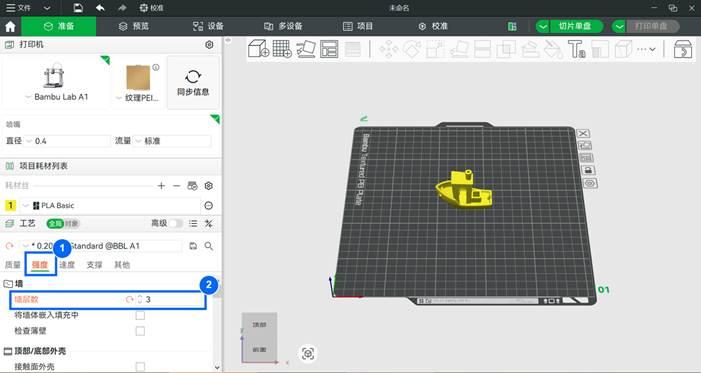The width and height of the screenshot is (701, 373).
Task: Click the Add model cube icon
Action: coord(258,48)
